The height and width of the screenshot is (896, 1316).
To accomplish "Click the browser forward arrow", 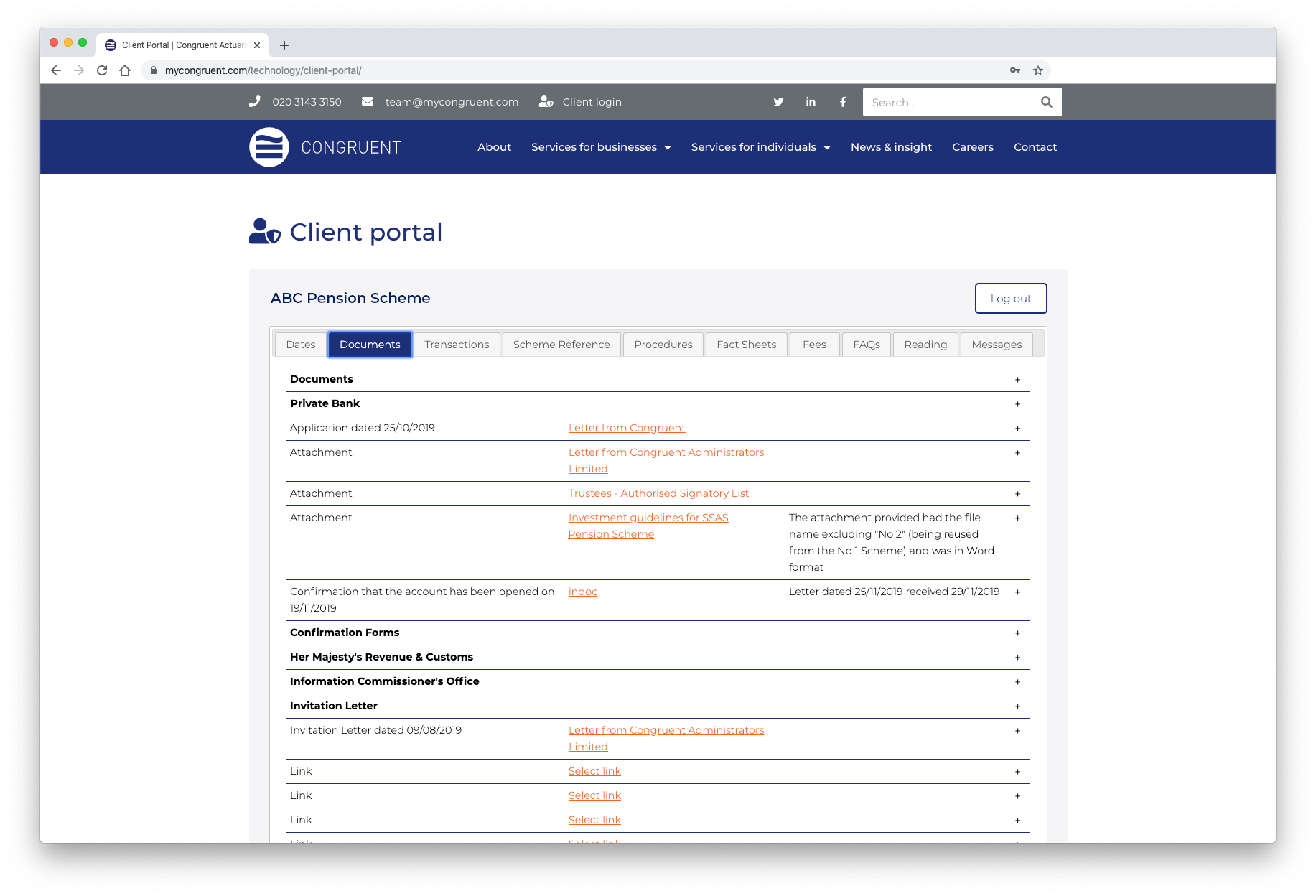I will [79, 70].
